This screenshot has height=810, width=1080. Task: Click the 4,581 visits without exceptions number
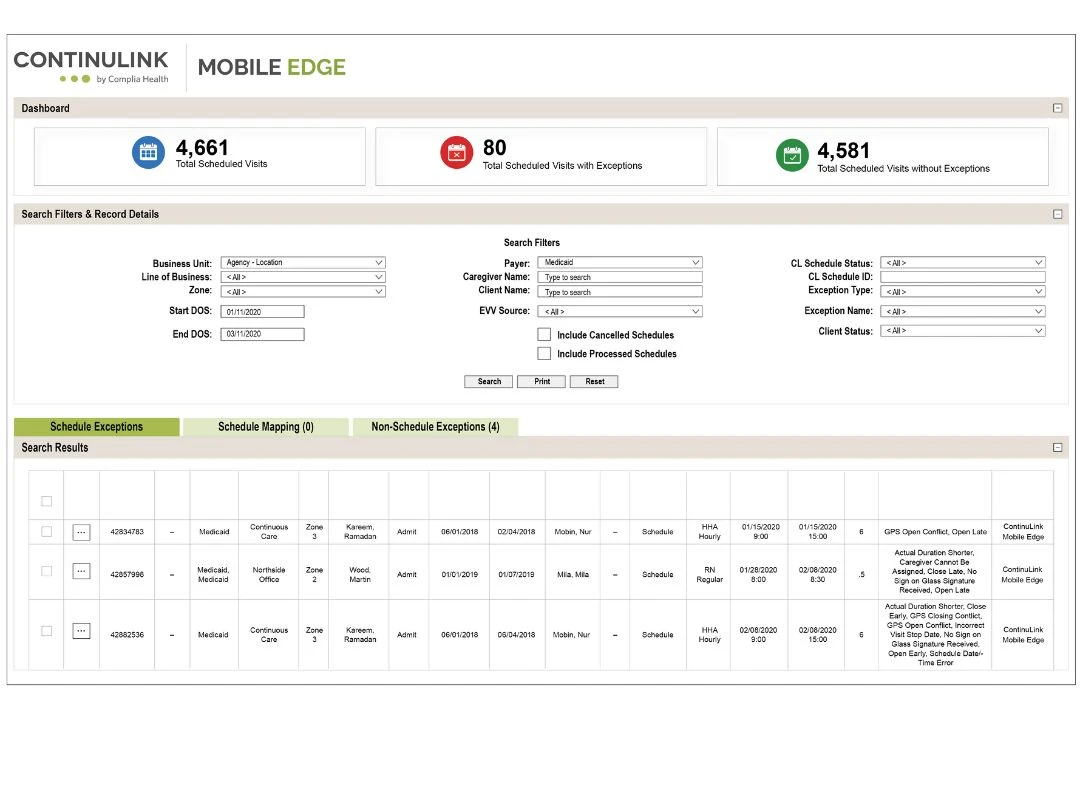click(843, 150)
